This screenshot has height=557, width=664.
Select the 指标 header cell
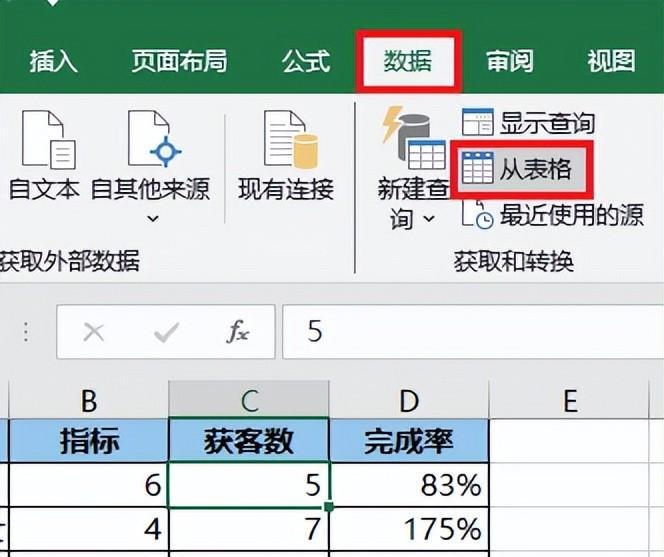(89, 441)
